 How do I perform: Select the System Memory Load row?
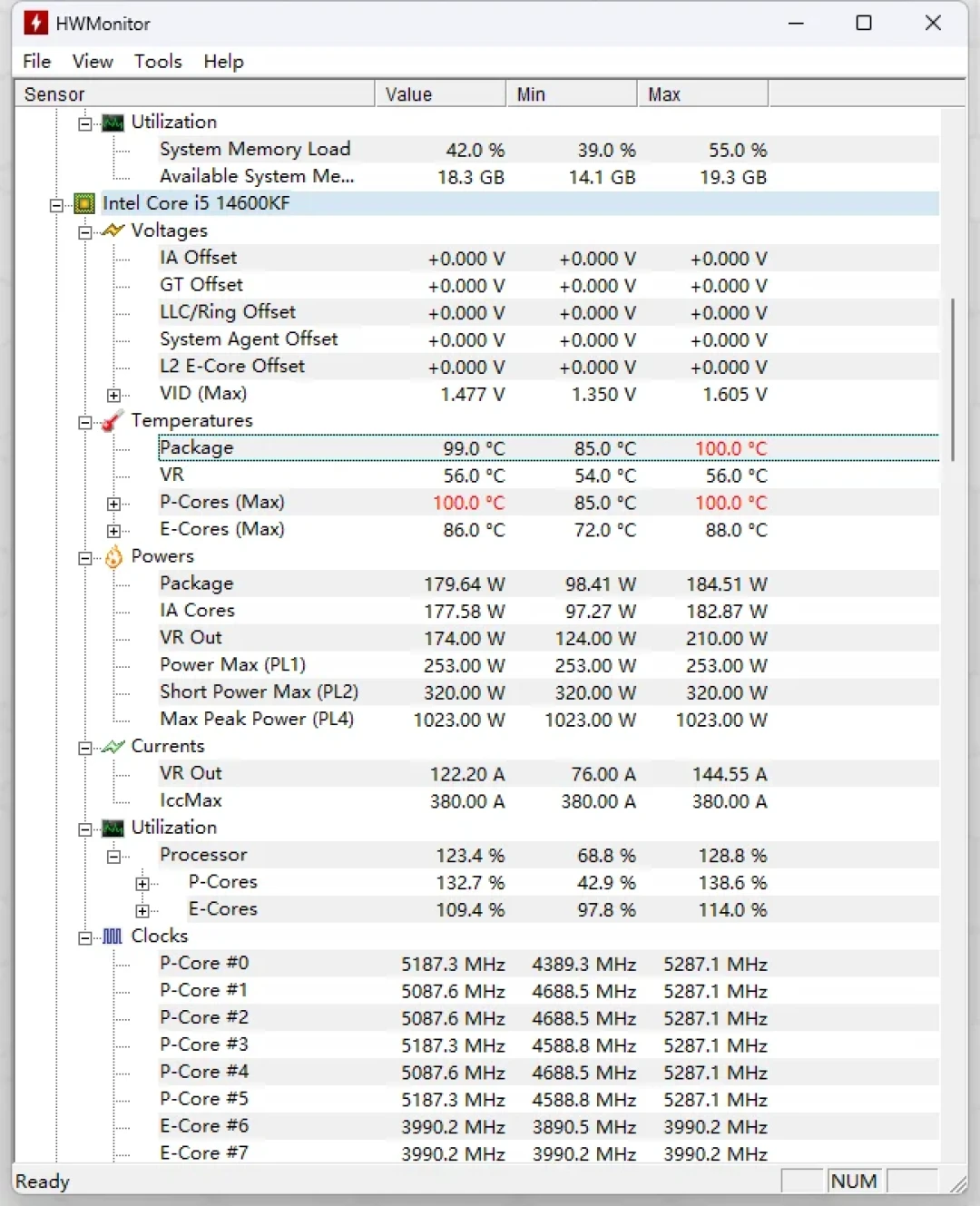coord(549,150)
